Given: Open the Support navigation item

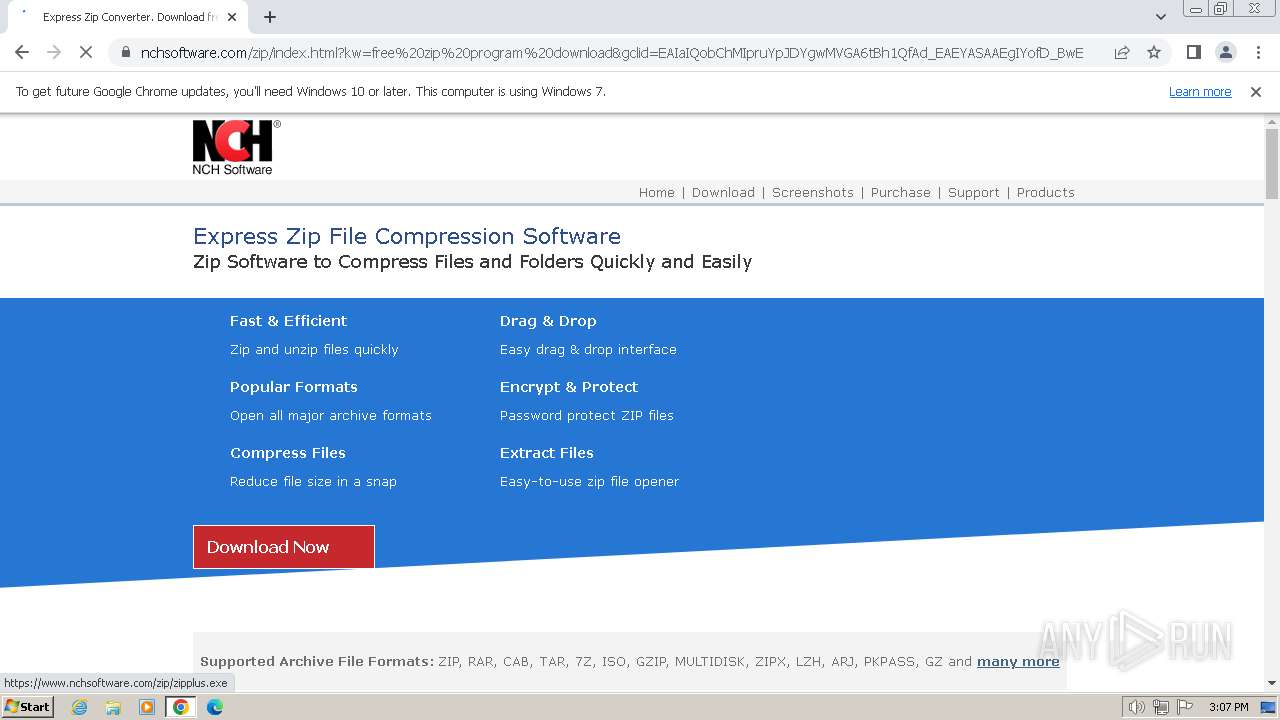Looking at the screenshot, I should click(x=974, y=193).
